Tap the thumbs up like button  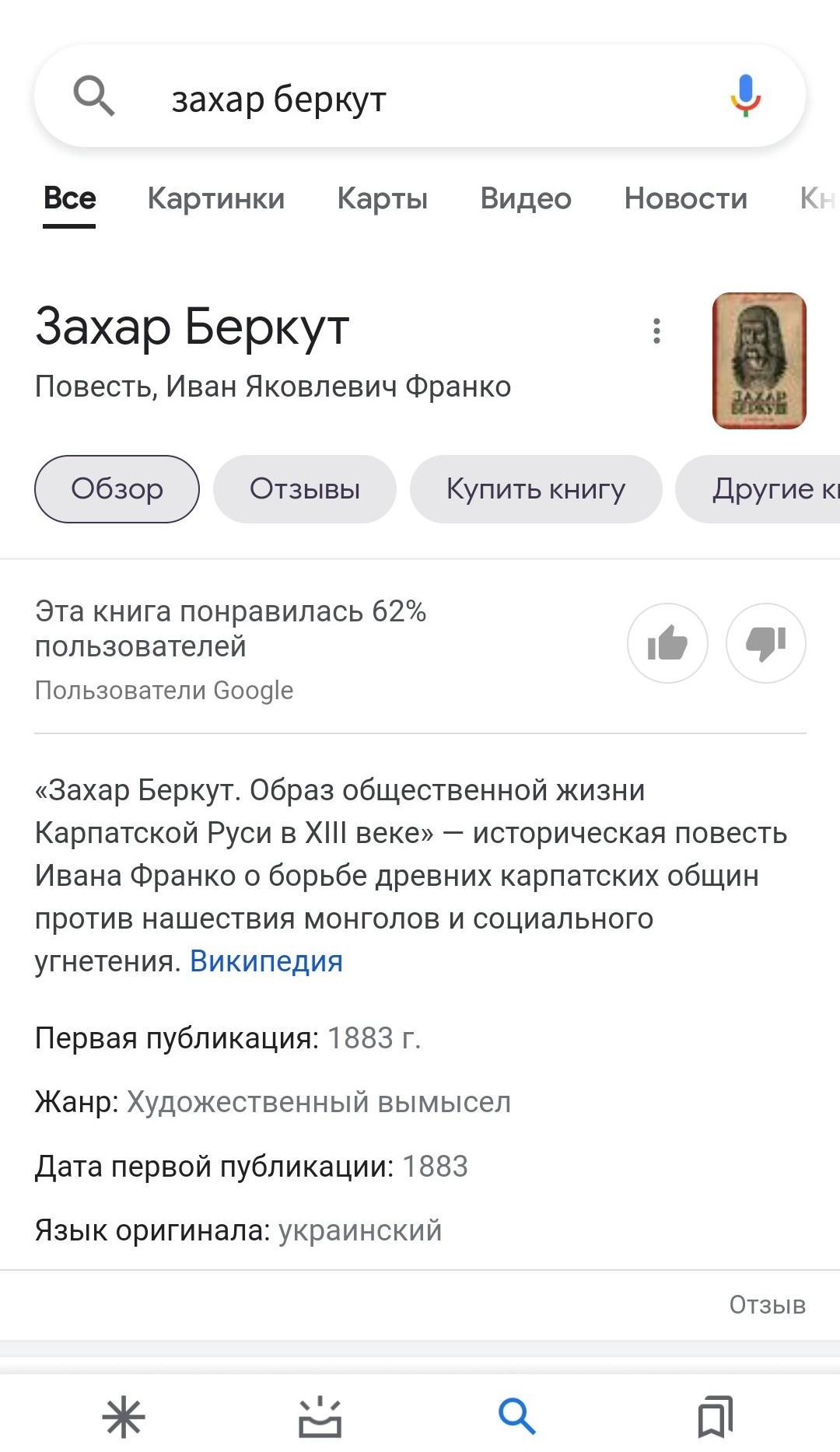click(667, 643)
